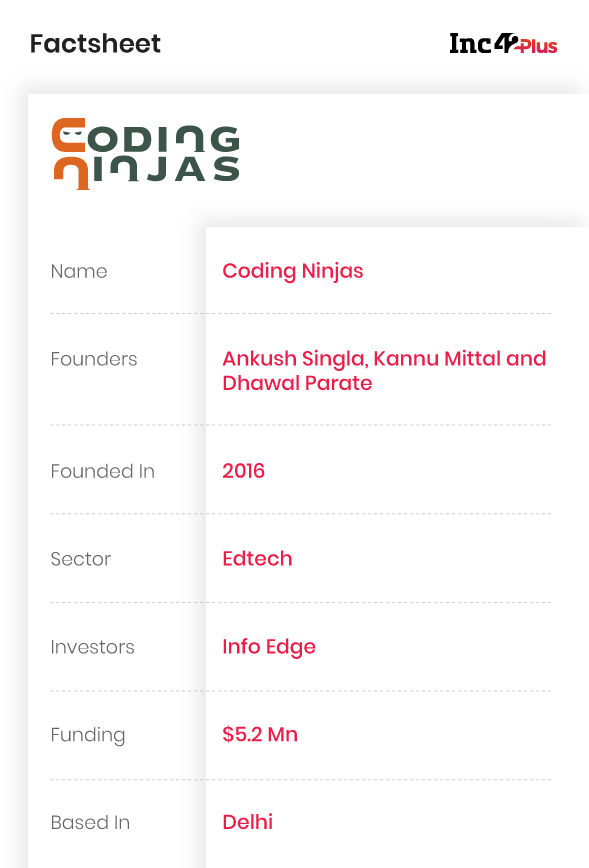Click the Edtech sector value
This screenshot has height=868, width=589.
(x=257, y=559)
